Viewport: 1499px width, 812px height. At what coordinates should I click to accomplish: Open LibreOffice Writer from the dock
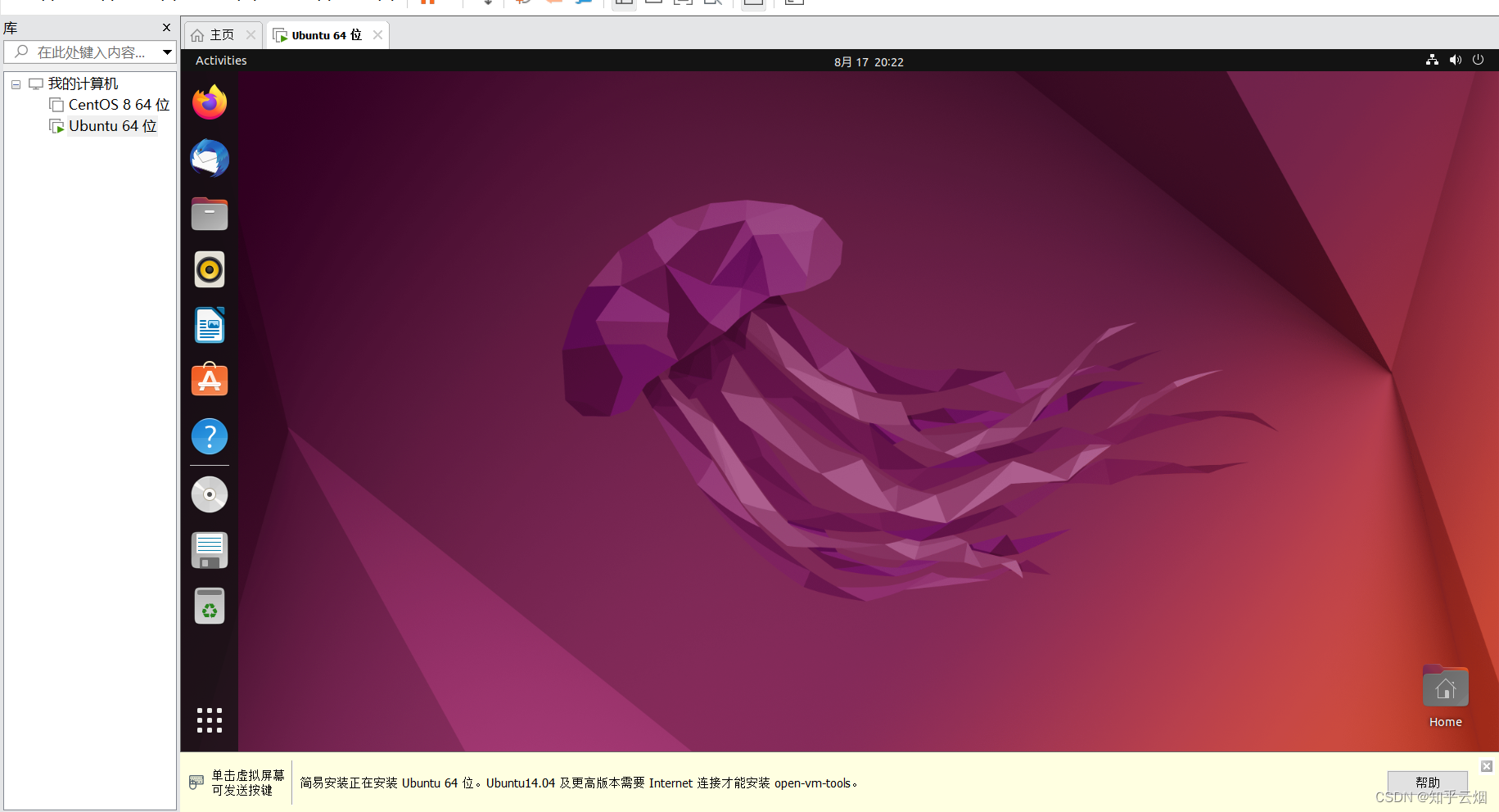210,325
